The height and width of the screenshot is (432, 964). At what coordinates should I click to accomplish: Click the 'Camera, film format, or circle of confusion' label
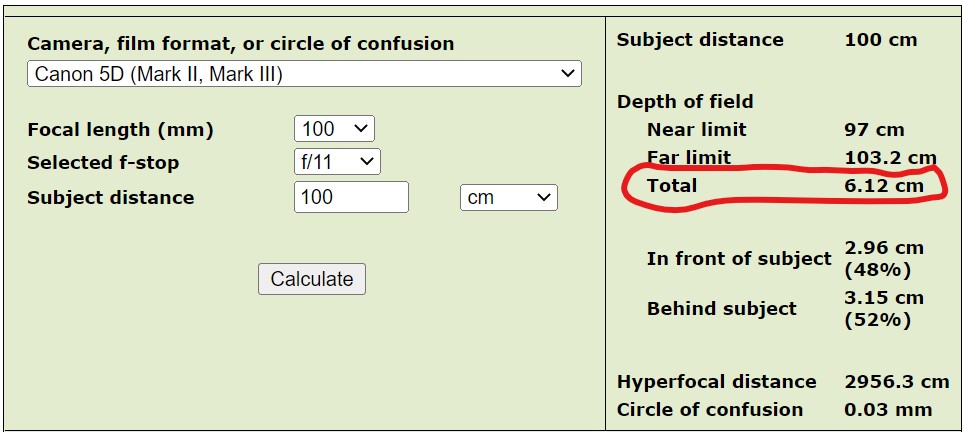pyautogui.click(x=240, y=44)
